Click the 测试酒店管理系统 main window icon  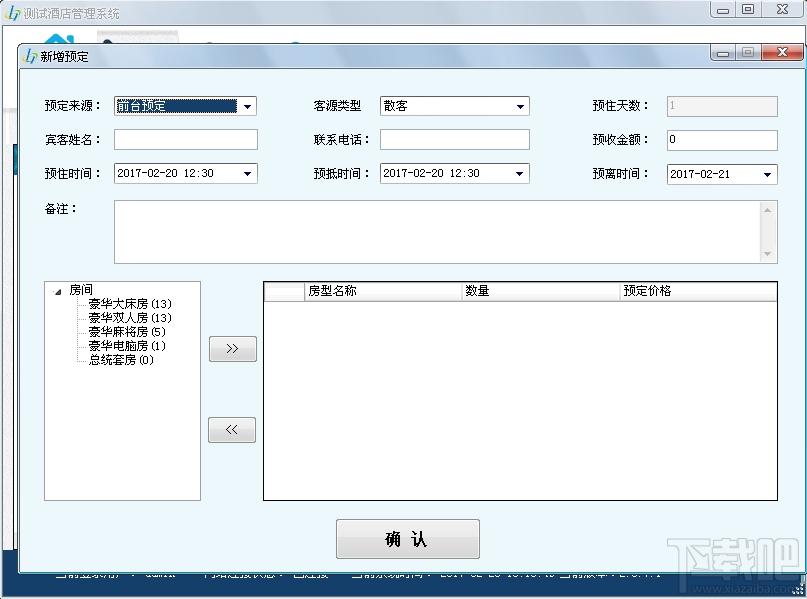point(12,13)
